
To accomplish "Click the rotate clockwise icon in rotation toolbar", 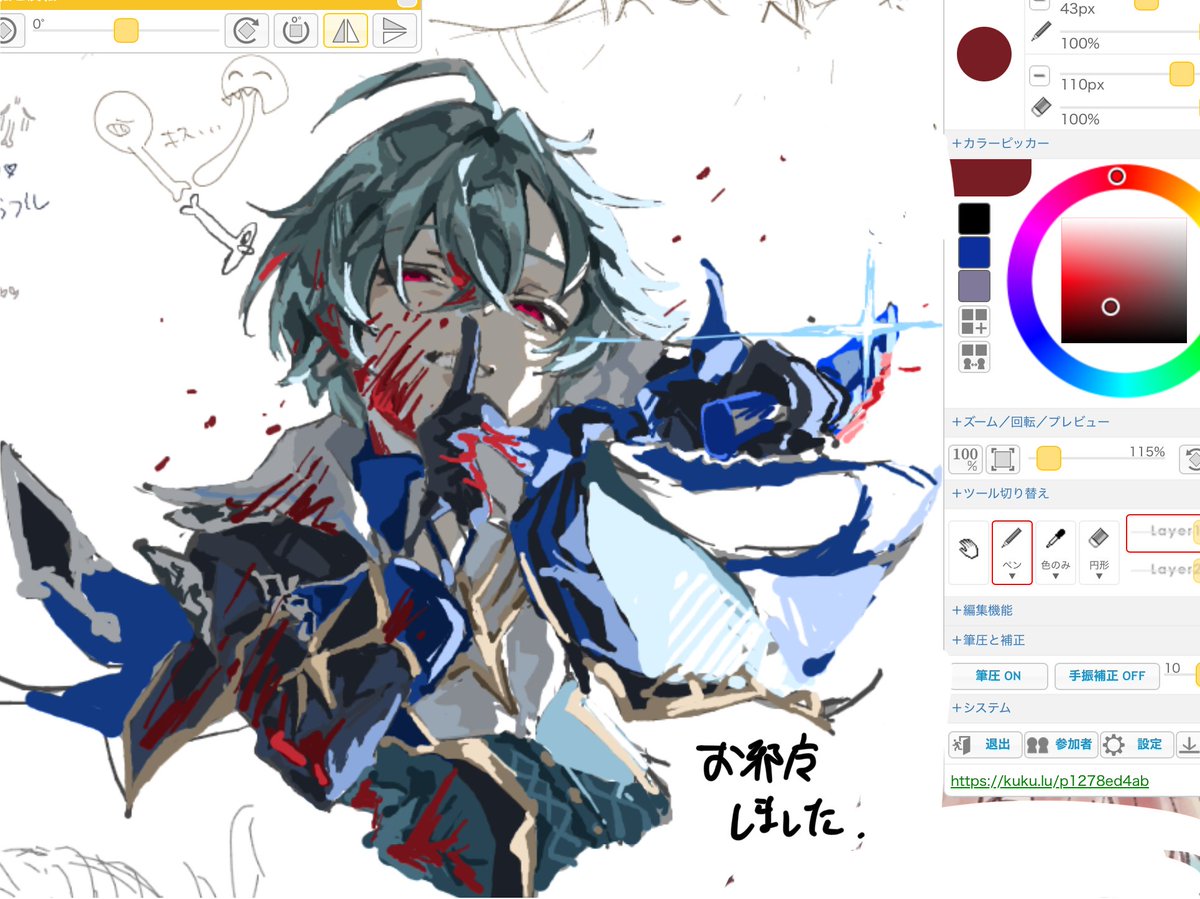I will (245, 30).
